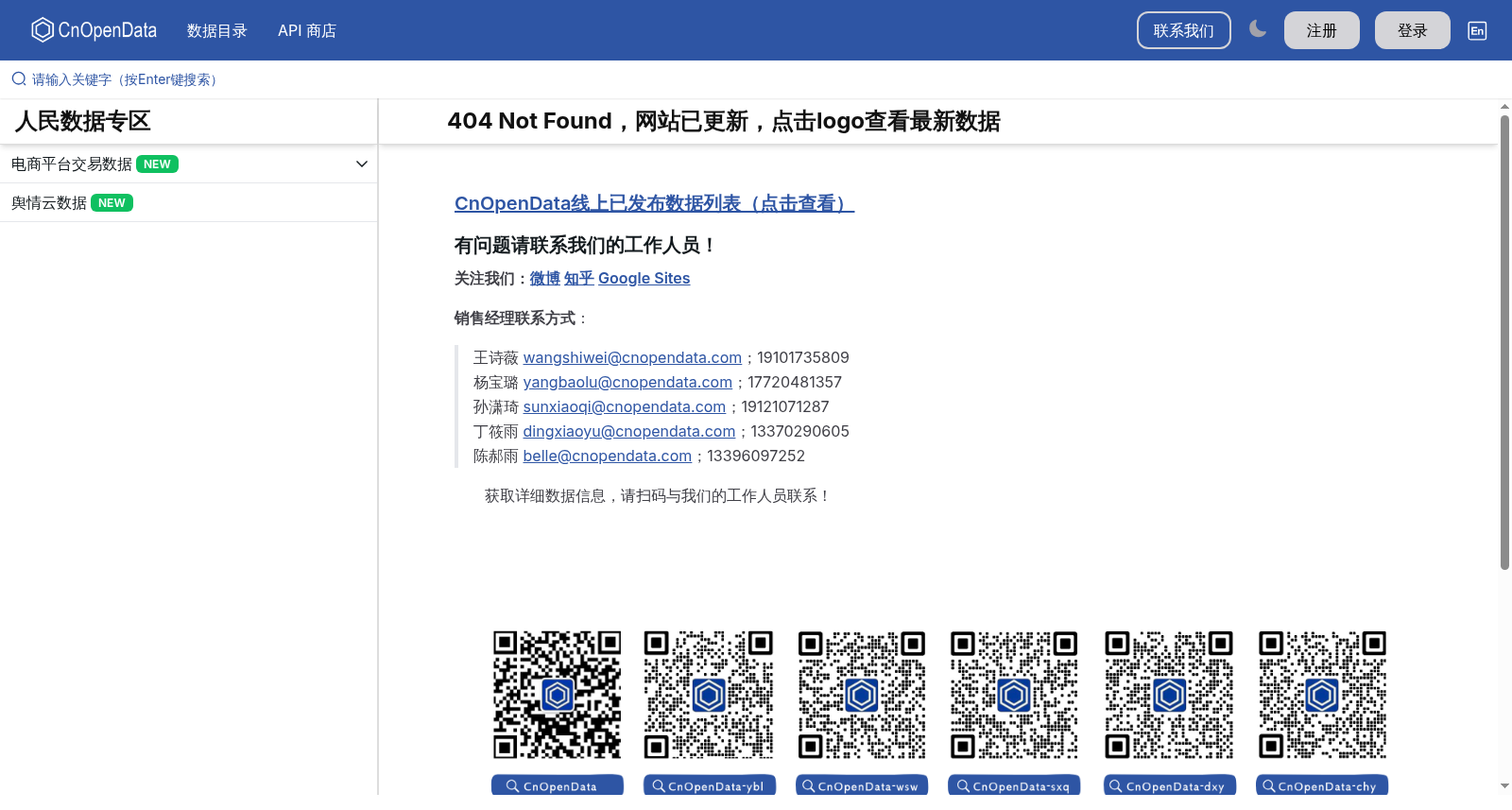Toggle dark mode moon icon
Screen dimensions: 1512x810
pyautogui.click(x=1258, y=29)
